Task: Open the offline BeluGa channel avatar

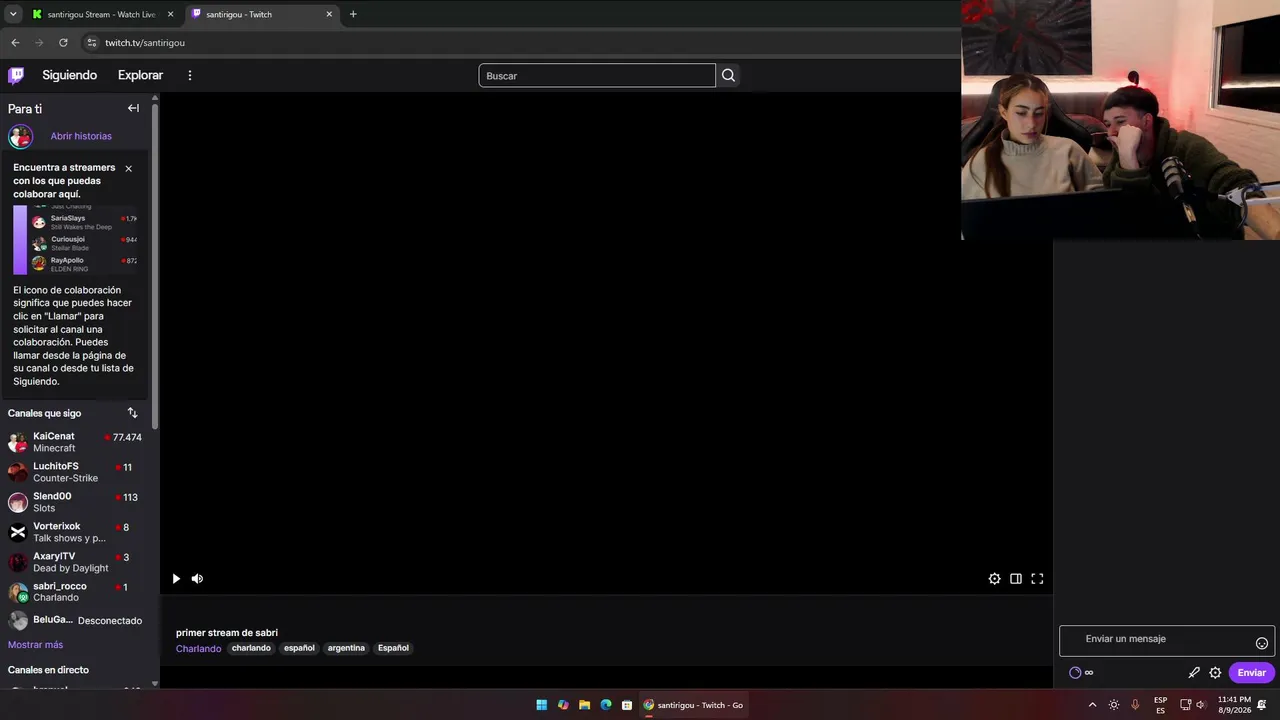Action: click(x=18, y=621)
